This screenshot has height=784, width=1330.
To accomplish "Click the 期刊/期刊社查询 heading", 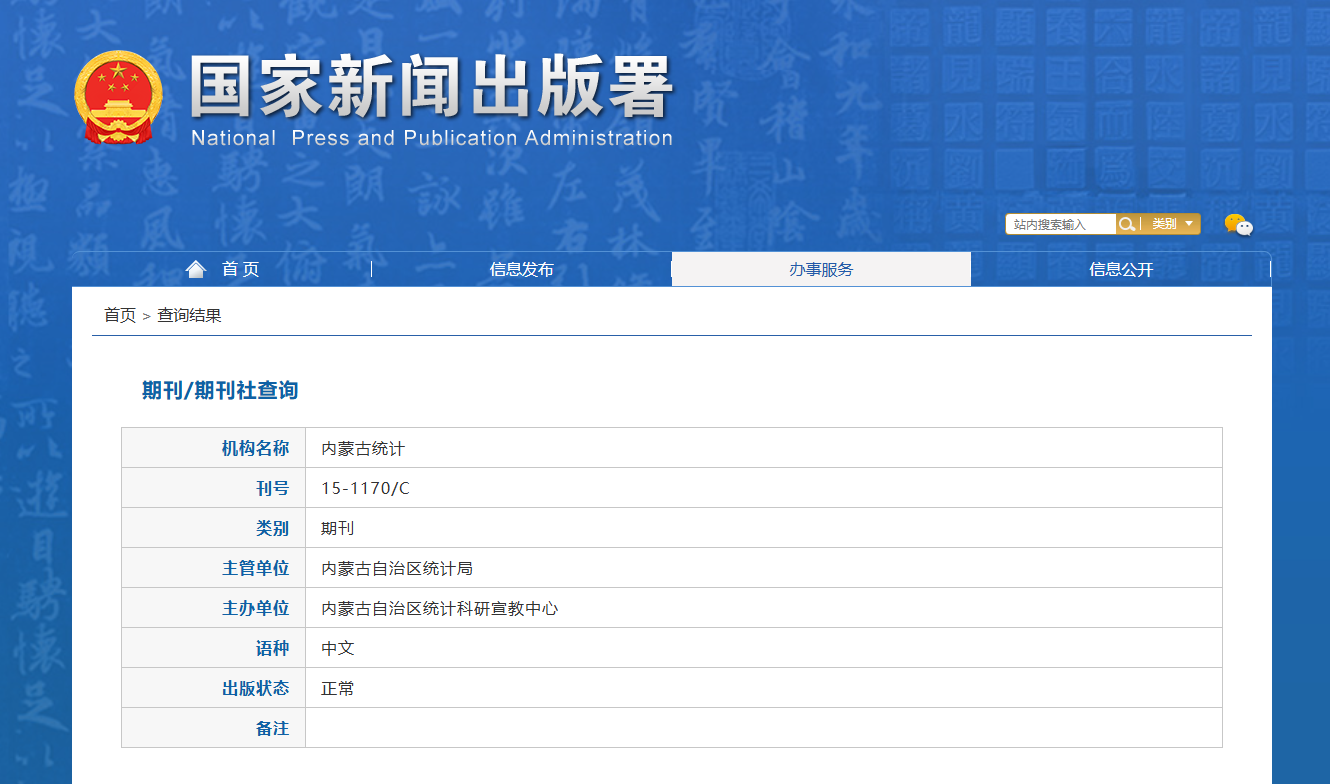I will pos(220,390).
